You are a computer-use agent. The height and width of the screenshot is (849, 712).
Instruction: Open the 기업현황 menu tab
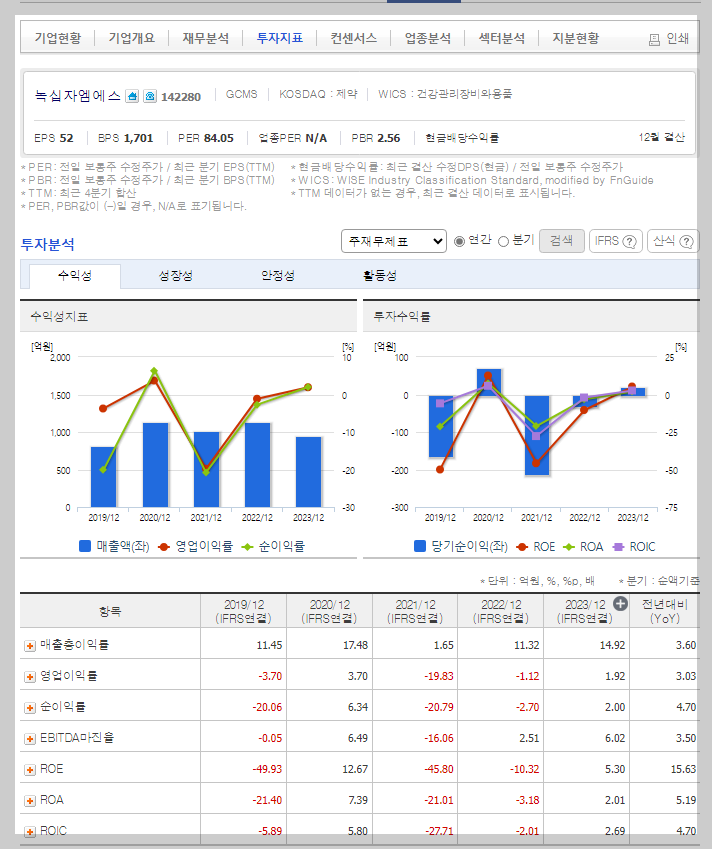click(58, 38)
